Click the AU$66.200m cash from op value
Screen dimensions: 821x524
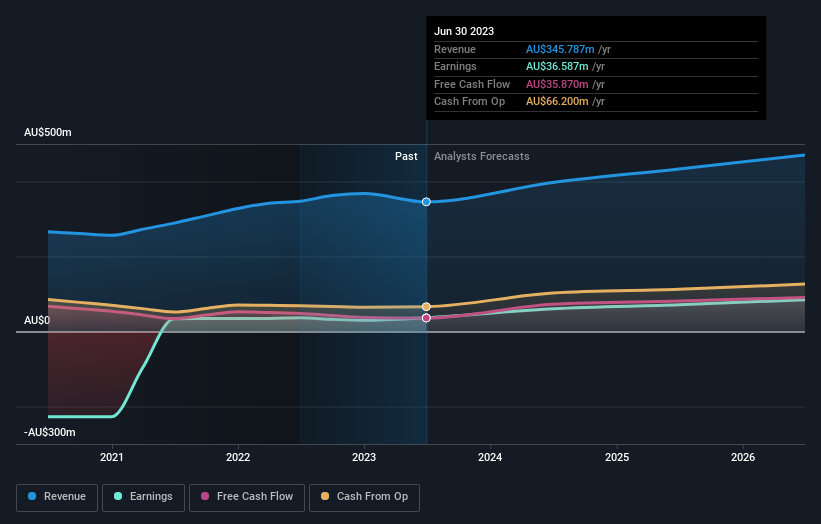[x=557, y=102]
